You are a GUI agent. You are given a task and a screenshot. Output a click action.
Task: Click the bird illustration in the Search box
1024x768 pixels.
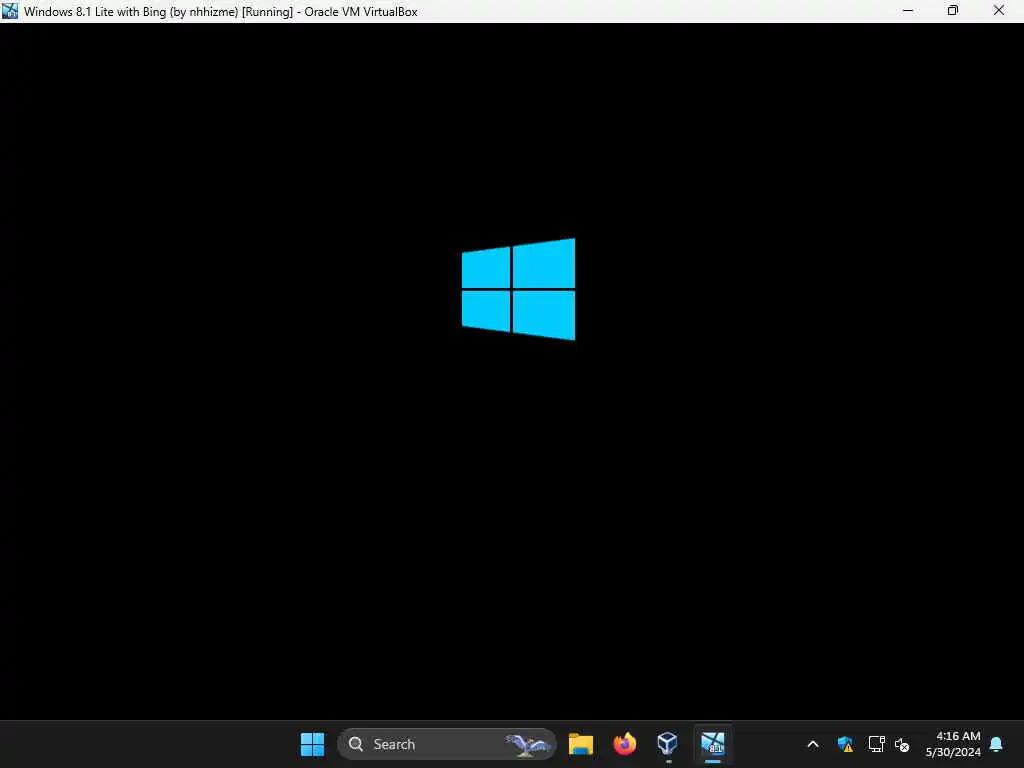527,744
